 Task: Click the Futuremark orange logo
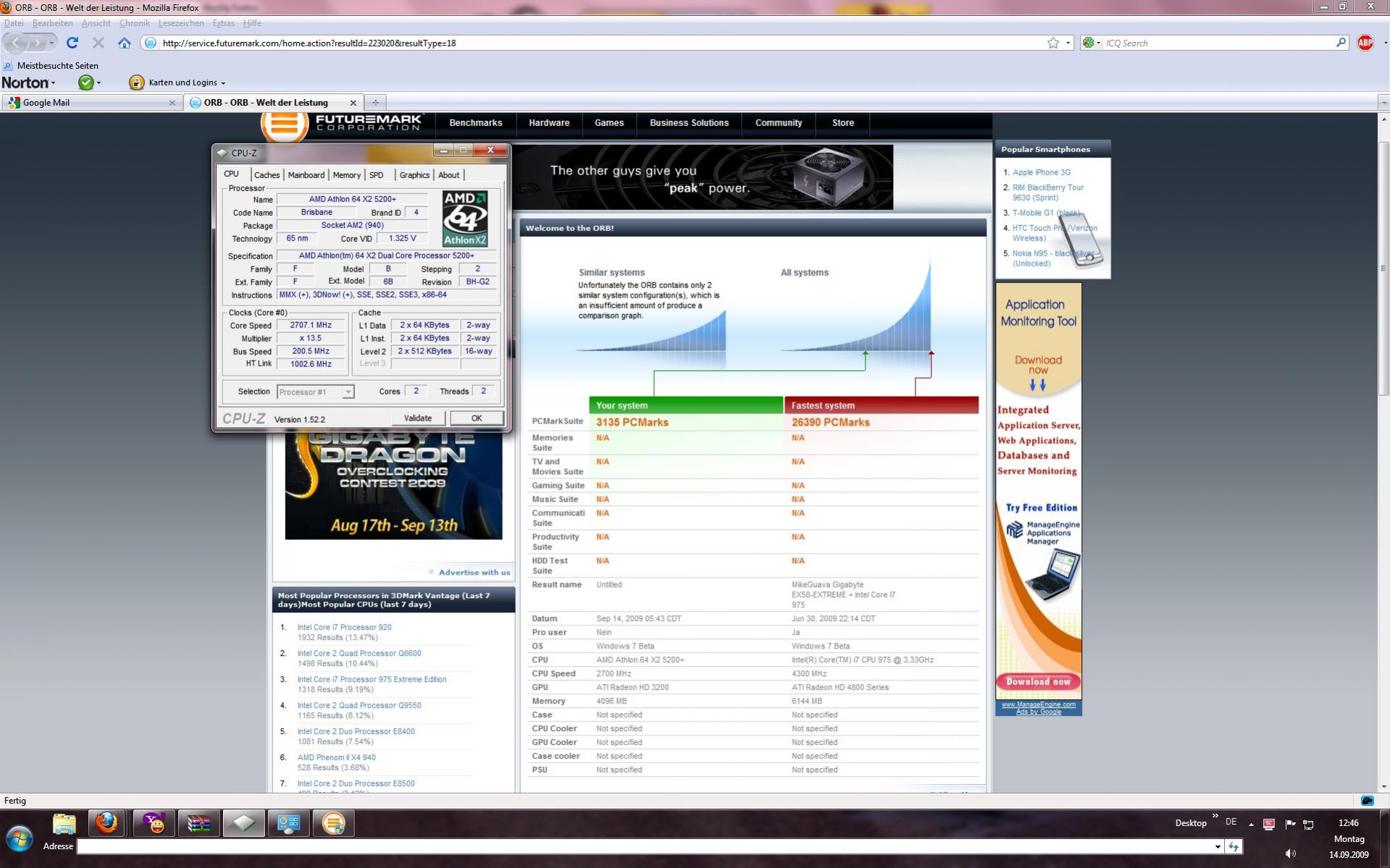(285, 125)
